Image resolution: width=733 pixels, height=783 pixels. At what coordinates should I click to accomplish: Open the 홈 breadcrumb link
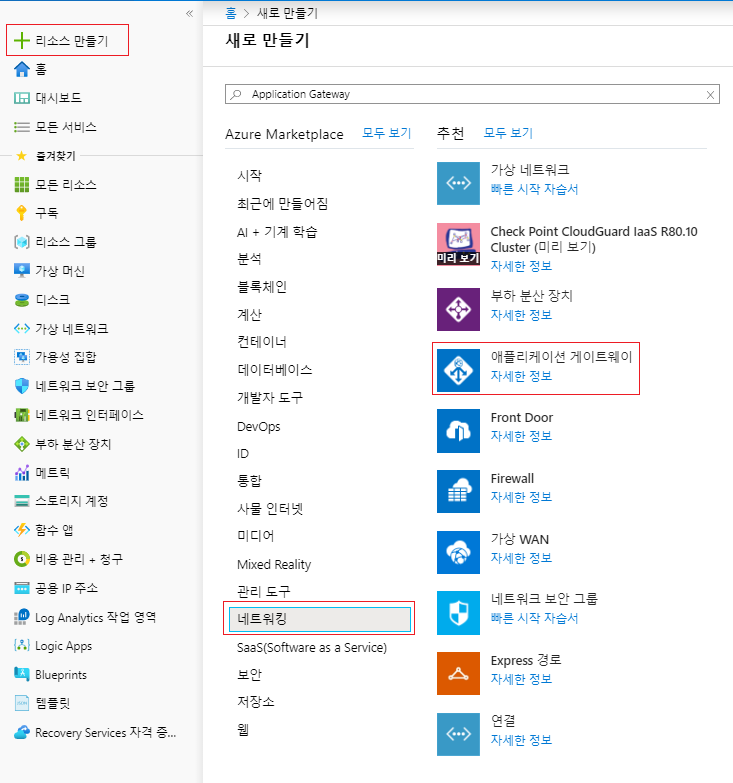pyautogui.click(x=231, y=13)
